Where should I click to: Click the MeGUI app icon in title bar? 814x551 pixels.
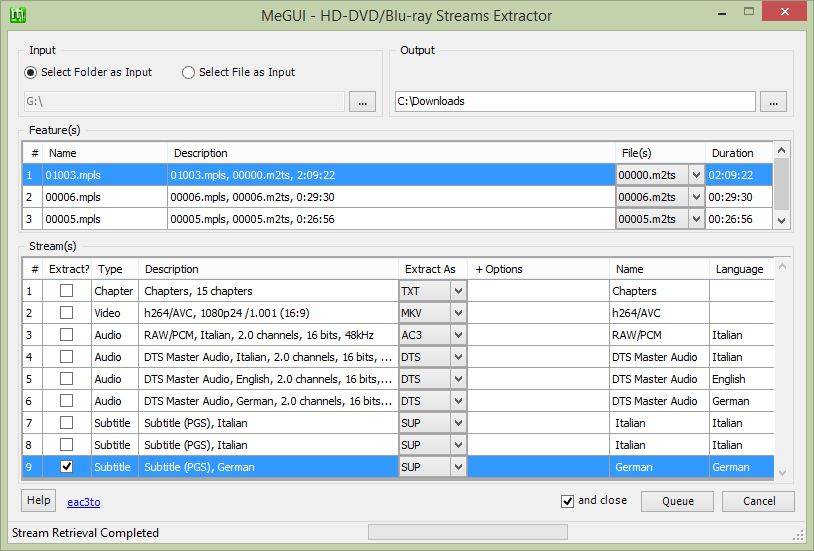pyautogui.click(x=18, y=15)
